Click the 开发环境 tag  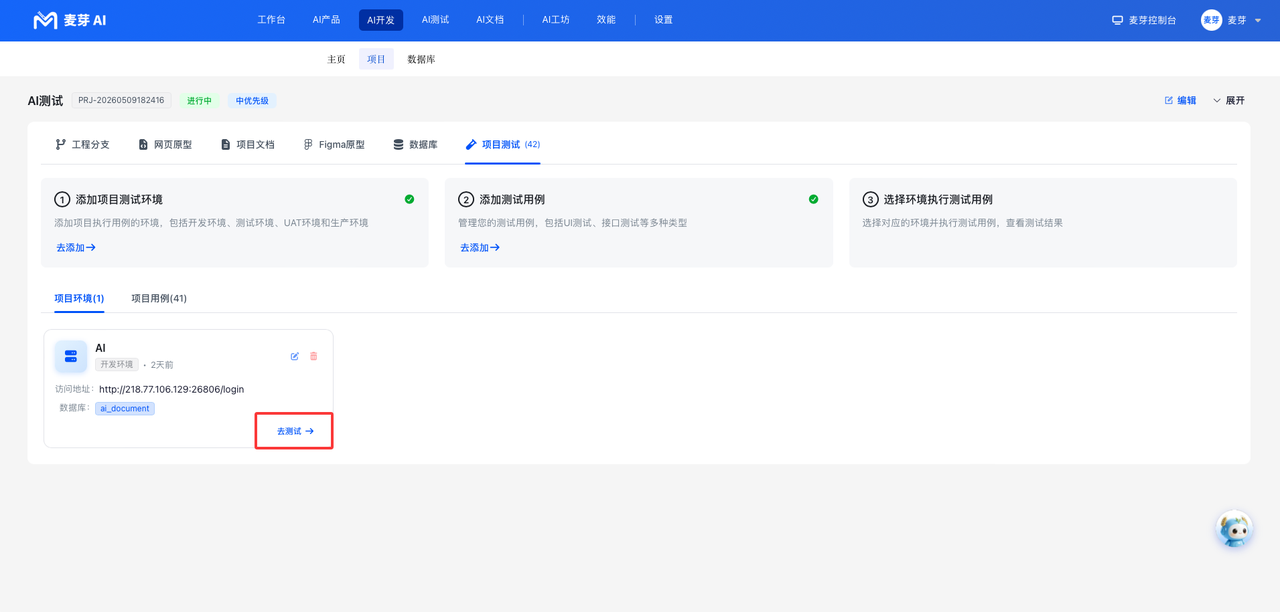[x=117, y=365]
